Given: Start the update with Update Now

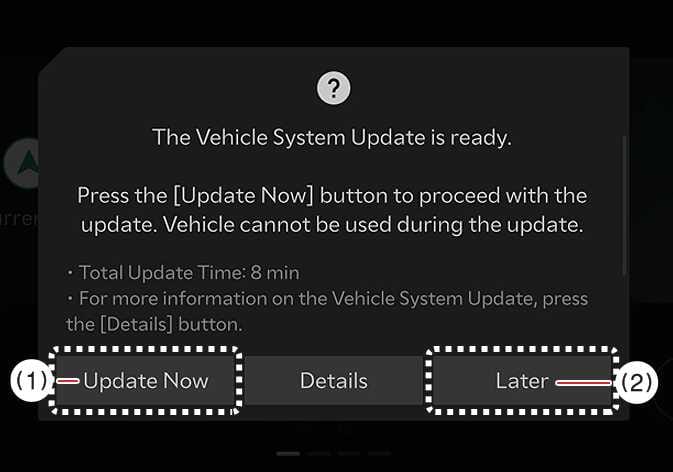Looking at the screenshot, I should click(x=146, y=381).
